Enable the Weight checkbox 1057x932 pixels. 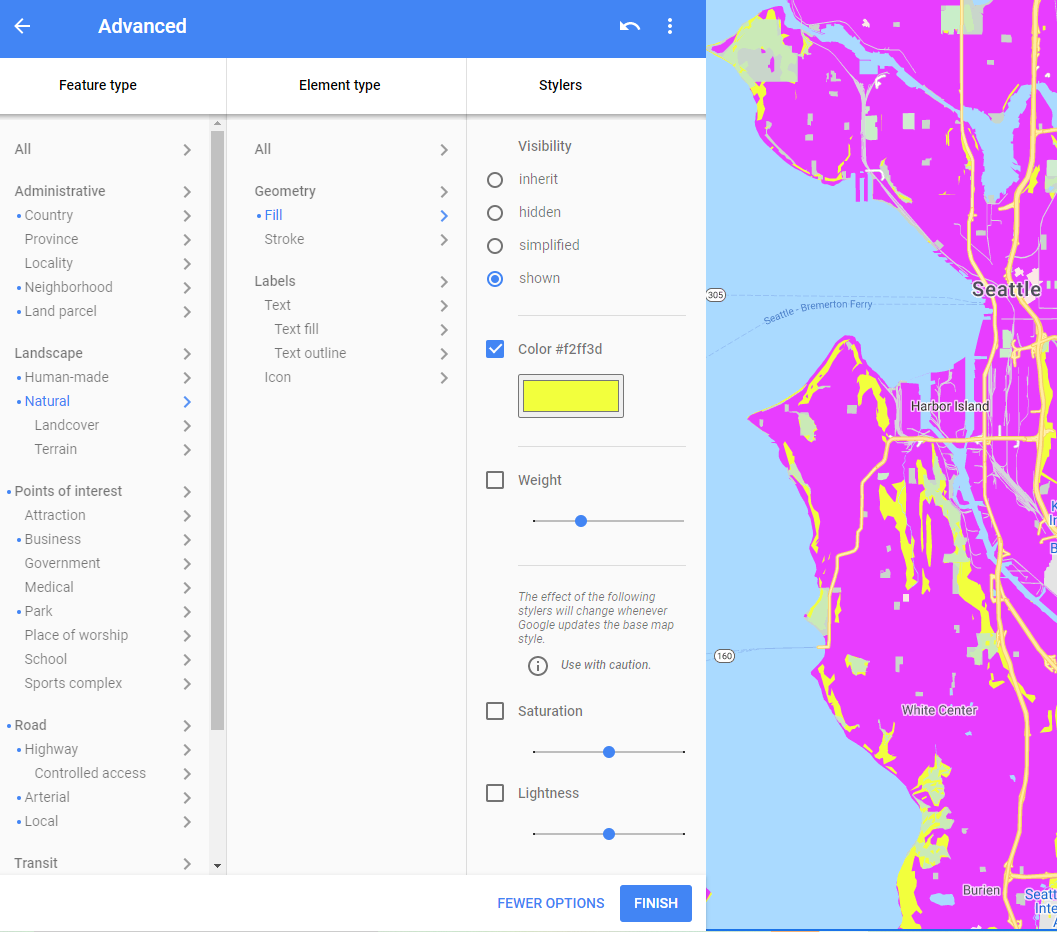tap(495, 480)
